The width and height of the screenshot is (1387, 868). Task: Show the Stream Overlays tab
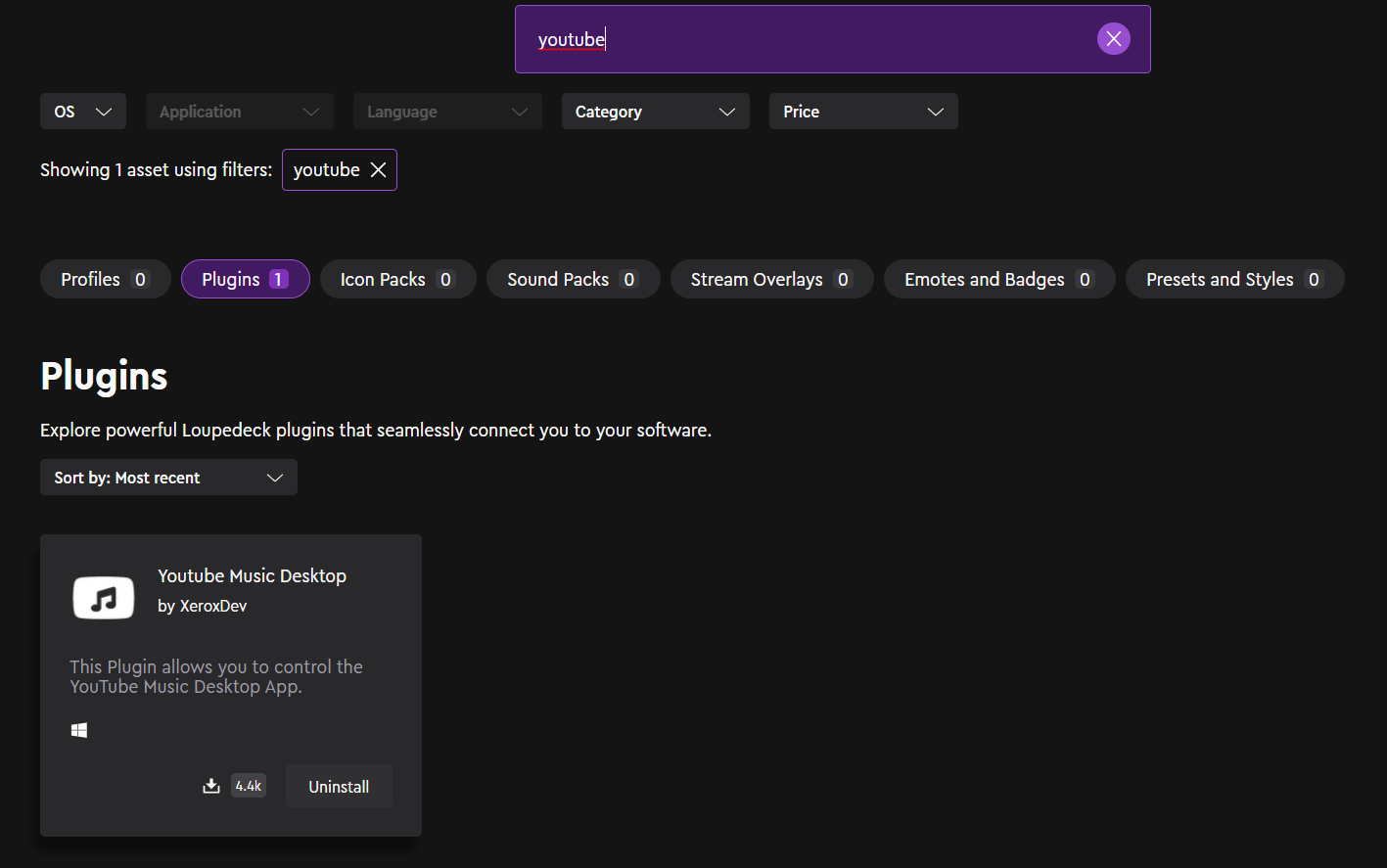pos(771,280)
